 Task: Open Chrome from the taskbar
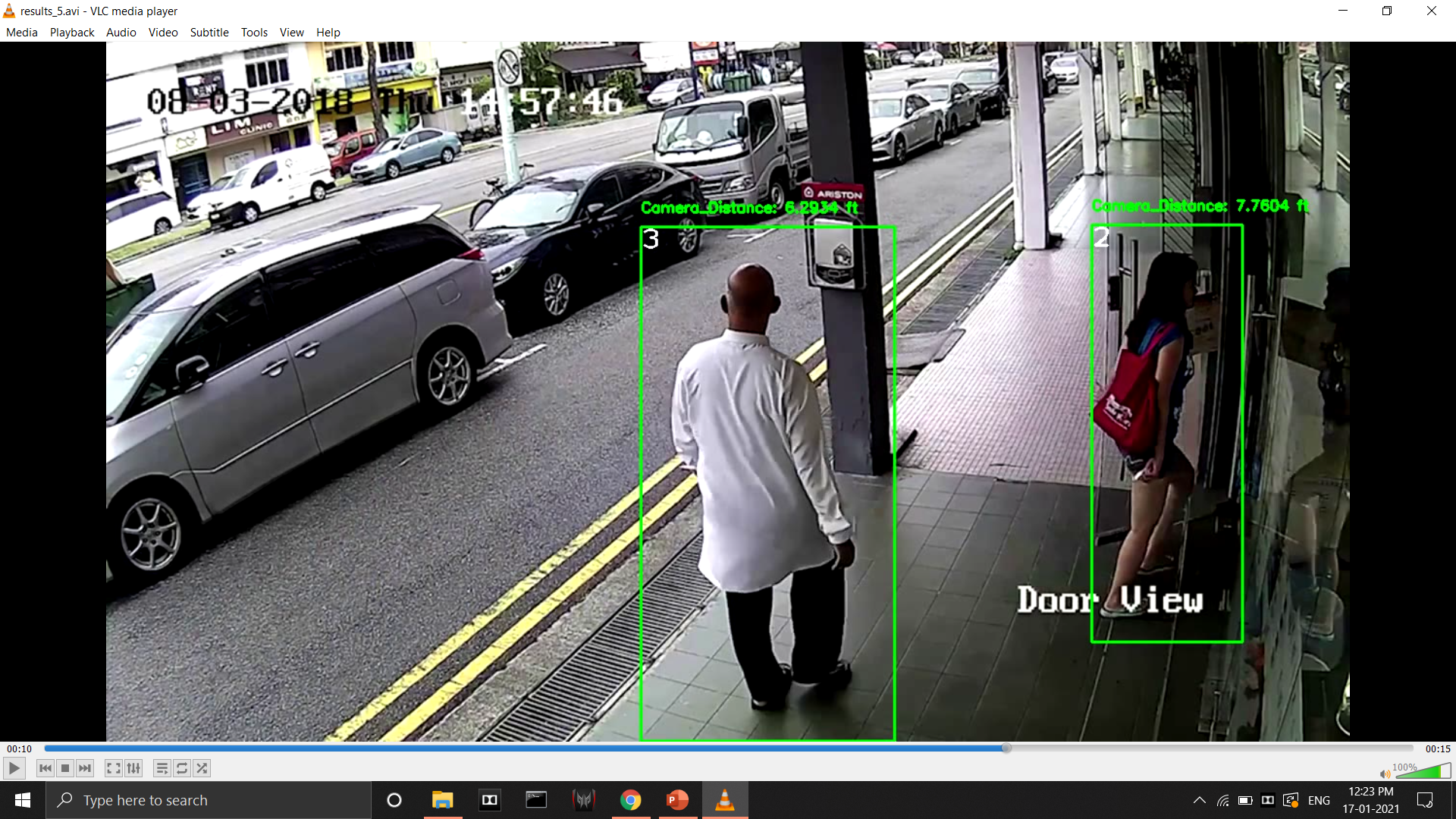630,800
